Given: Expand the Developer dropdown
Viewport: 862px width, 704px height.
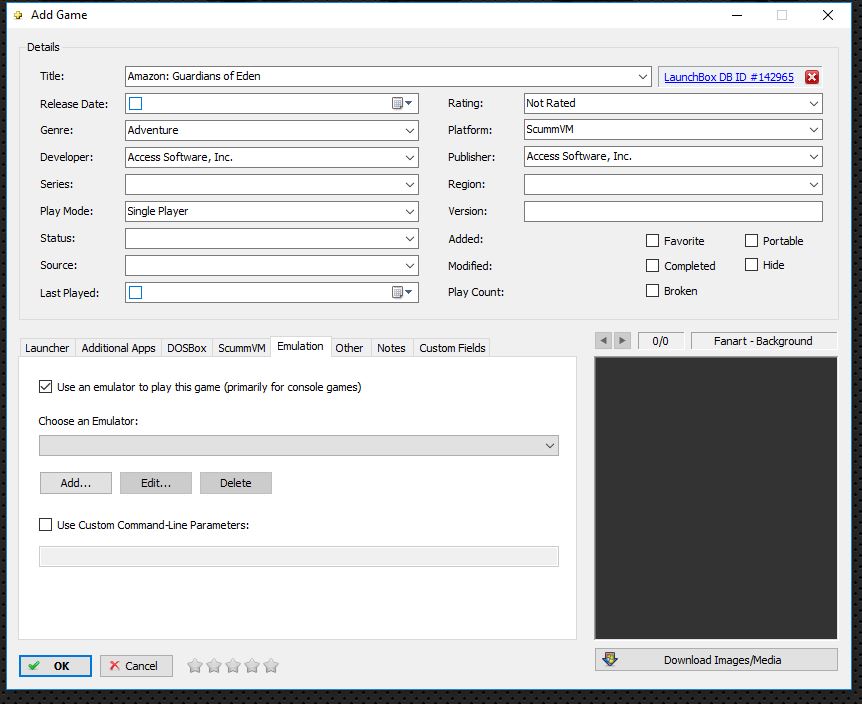Looking at the screenshot, I should click(x=410, y=158).
